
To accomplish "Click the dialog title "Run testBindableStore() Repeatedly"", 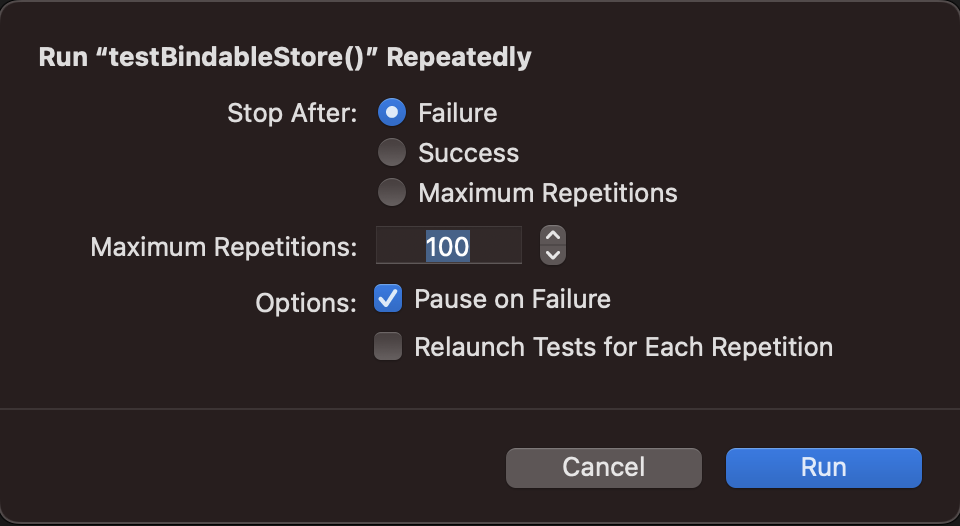I will pyautogui.click(x=285, y=57).
